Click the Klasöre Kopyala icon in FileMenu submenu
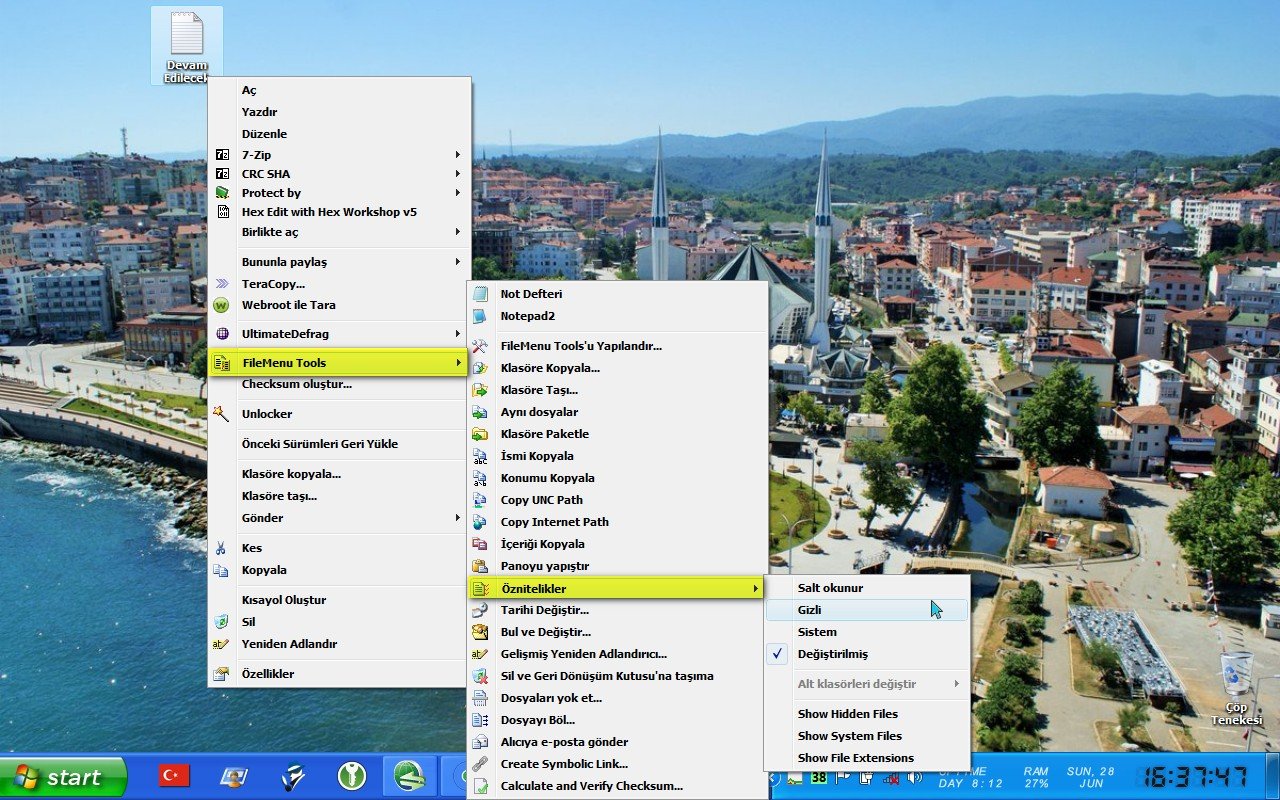 [x=480, y=368]
